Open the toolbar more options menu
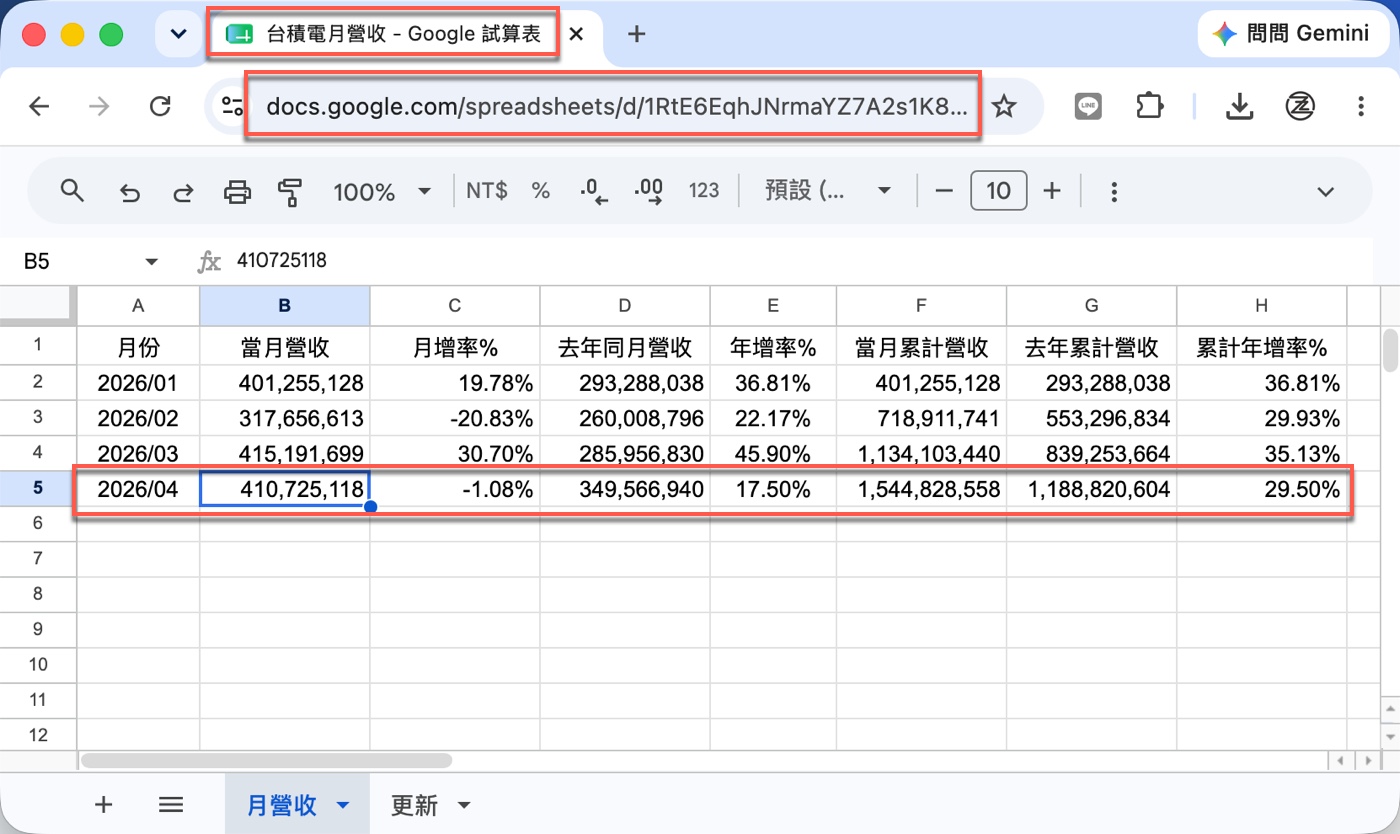Viewport: 1400px width, 834px height. click(1114, 191)
